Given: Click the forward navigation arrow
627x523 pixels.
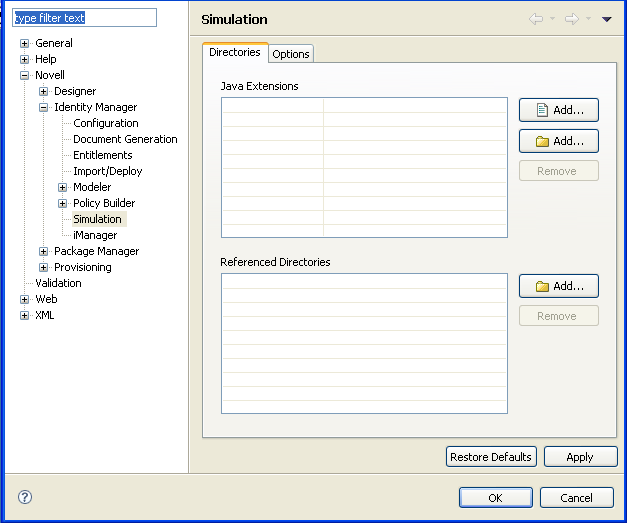Looking at the screenshot, I should click(x=572, y=19).
